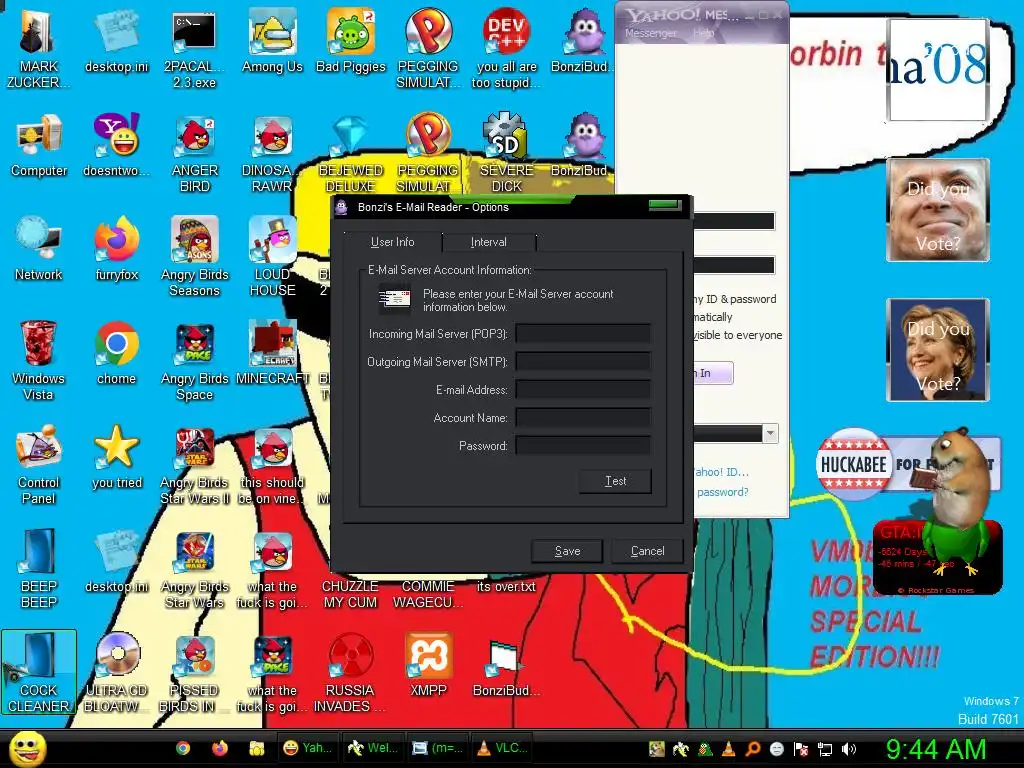Select the Bad Piggies icon

(351, 40)
